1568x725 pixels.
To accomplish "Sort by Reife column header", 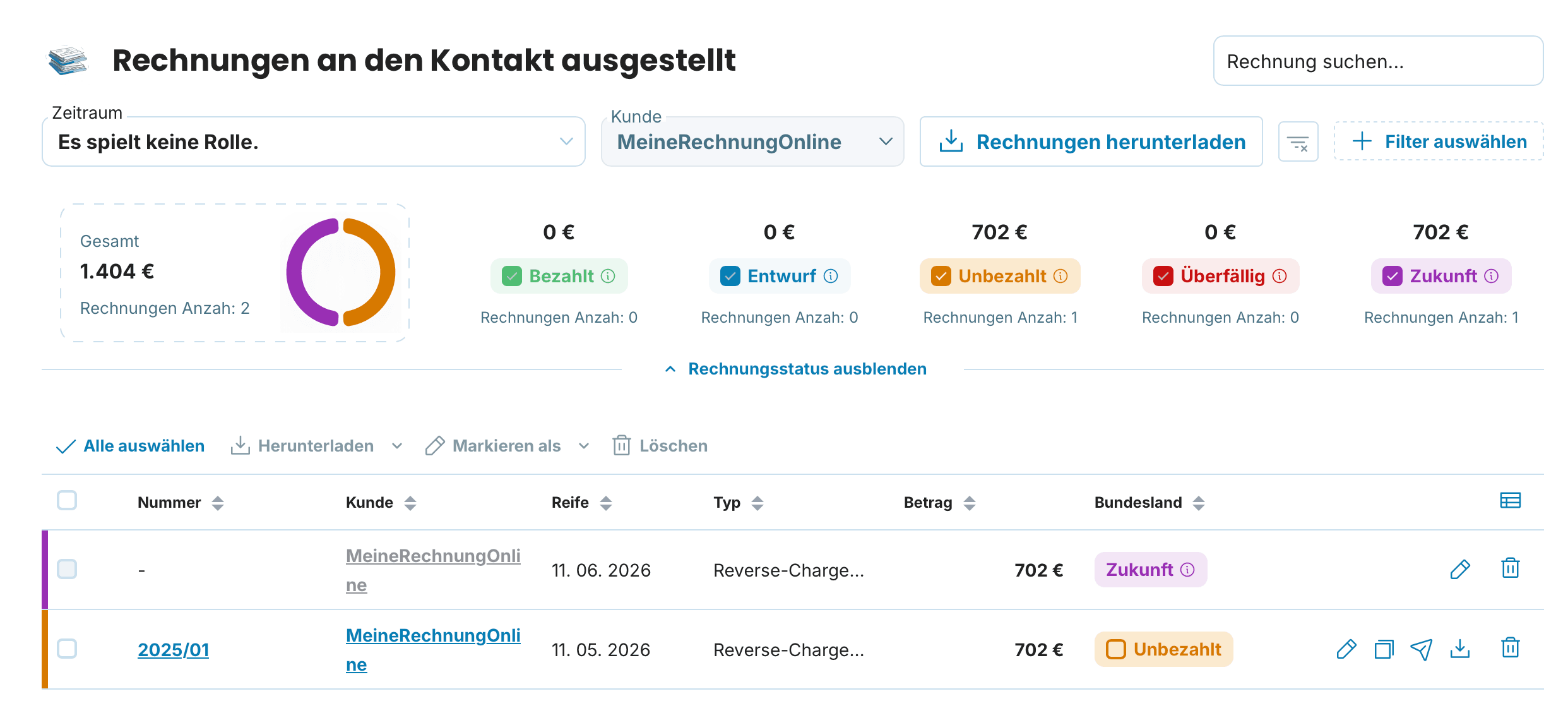I will point(581,503).
